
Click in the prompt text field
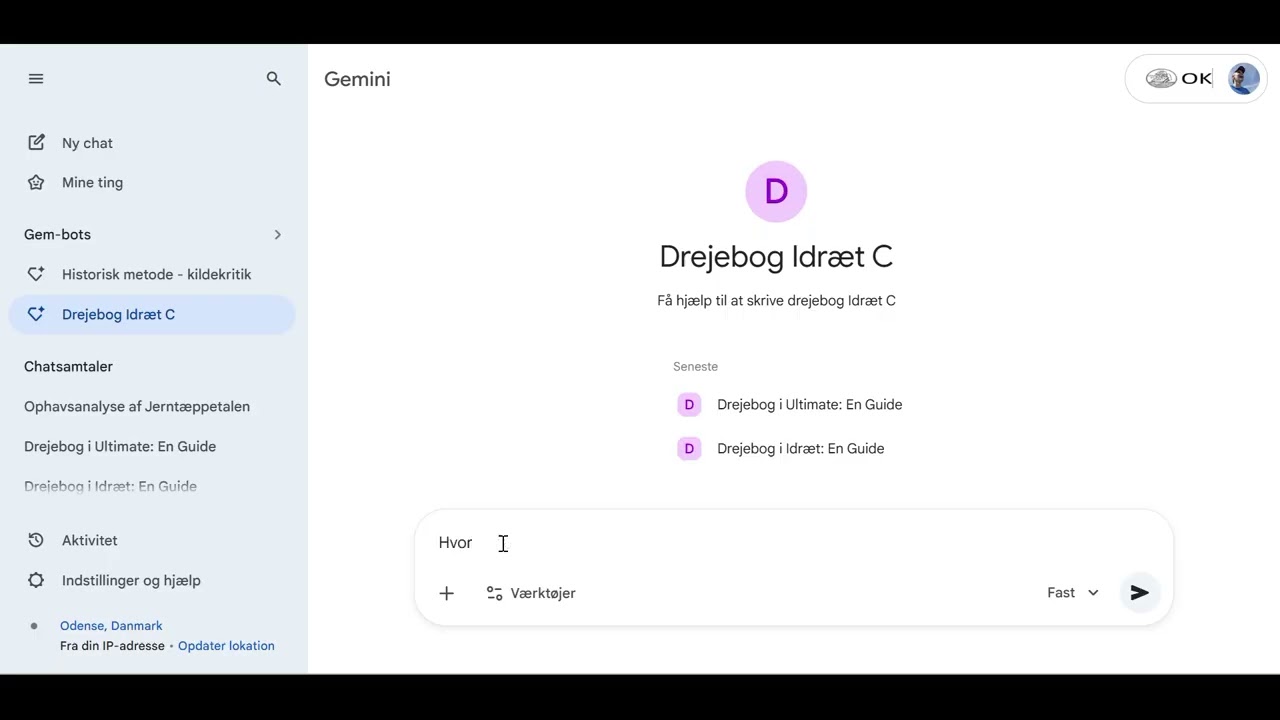[x=793, y=543]
